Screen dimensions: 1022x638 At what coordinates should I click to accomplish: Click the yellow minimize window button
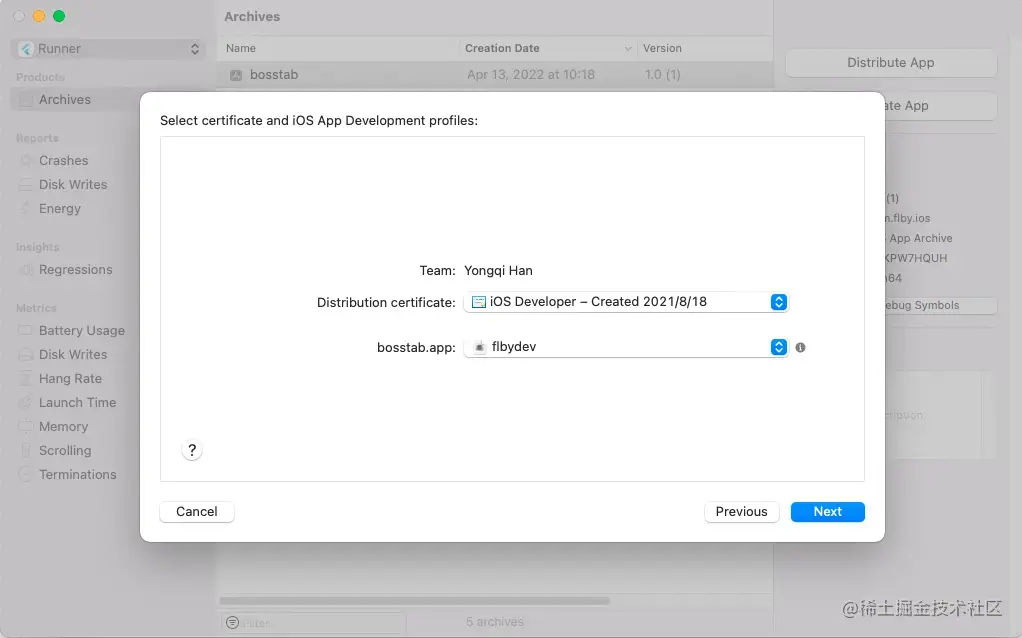coord(39,16)
